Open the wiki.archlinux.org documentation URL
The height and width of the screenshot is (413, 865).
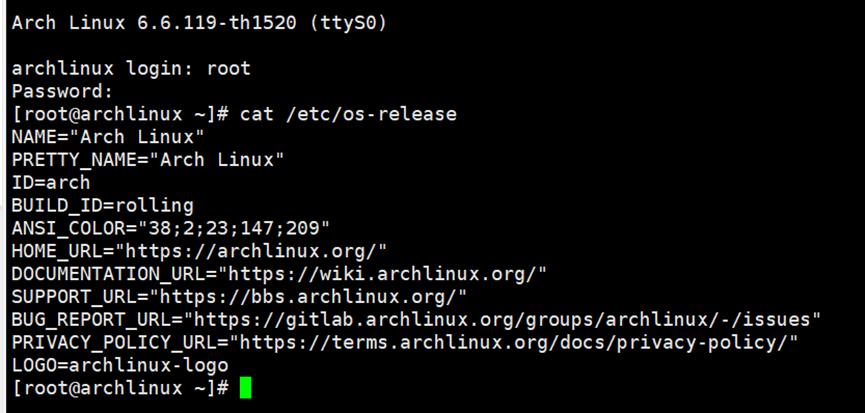[x=386, y=274]
